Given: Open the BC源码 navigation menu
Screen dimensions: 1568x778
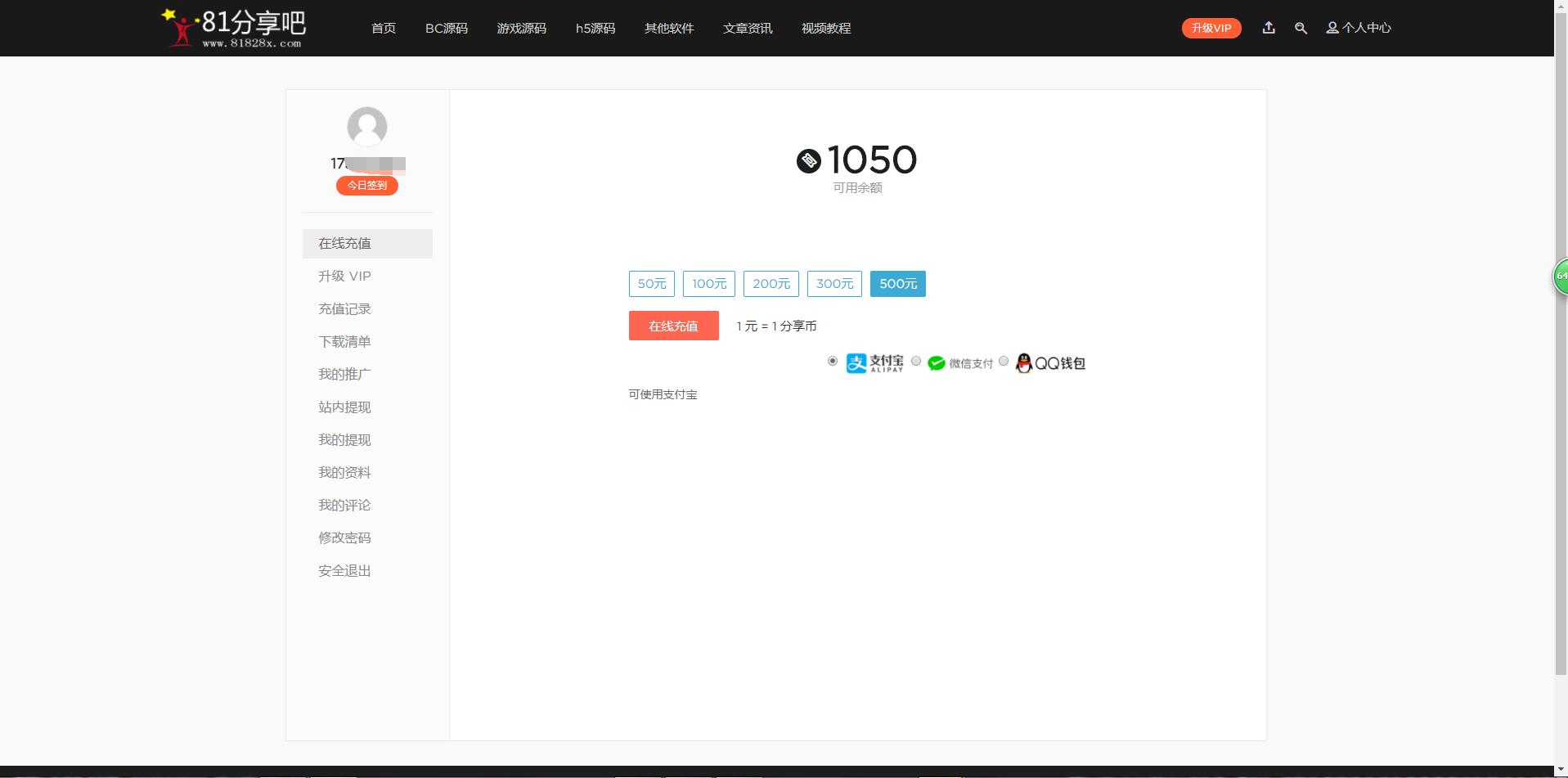Looking at the screenshot, I should tap(447, 29).
